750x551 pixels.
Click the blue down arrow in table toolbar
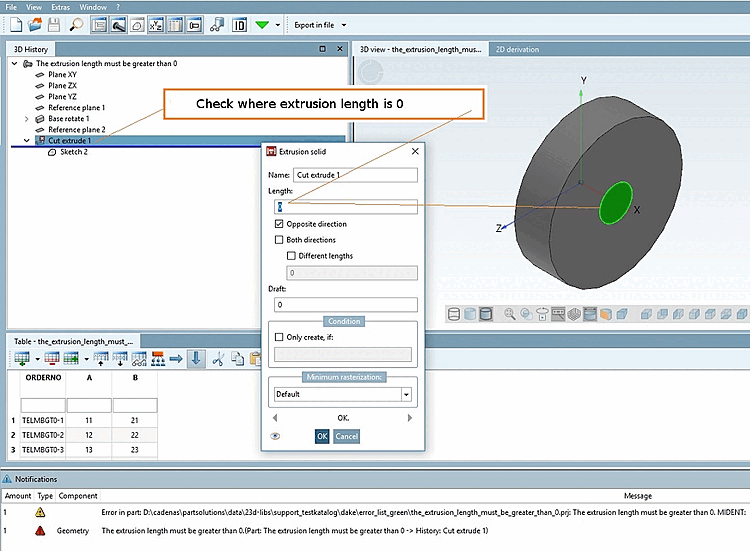point(196,359)
